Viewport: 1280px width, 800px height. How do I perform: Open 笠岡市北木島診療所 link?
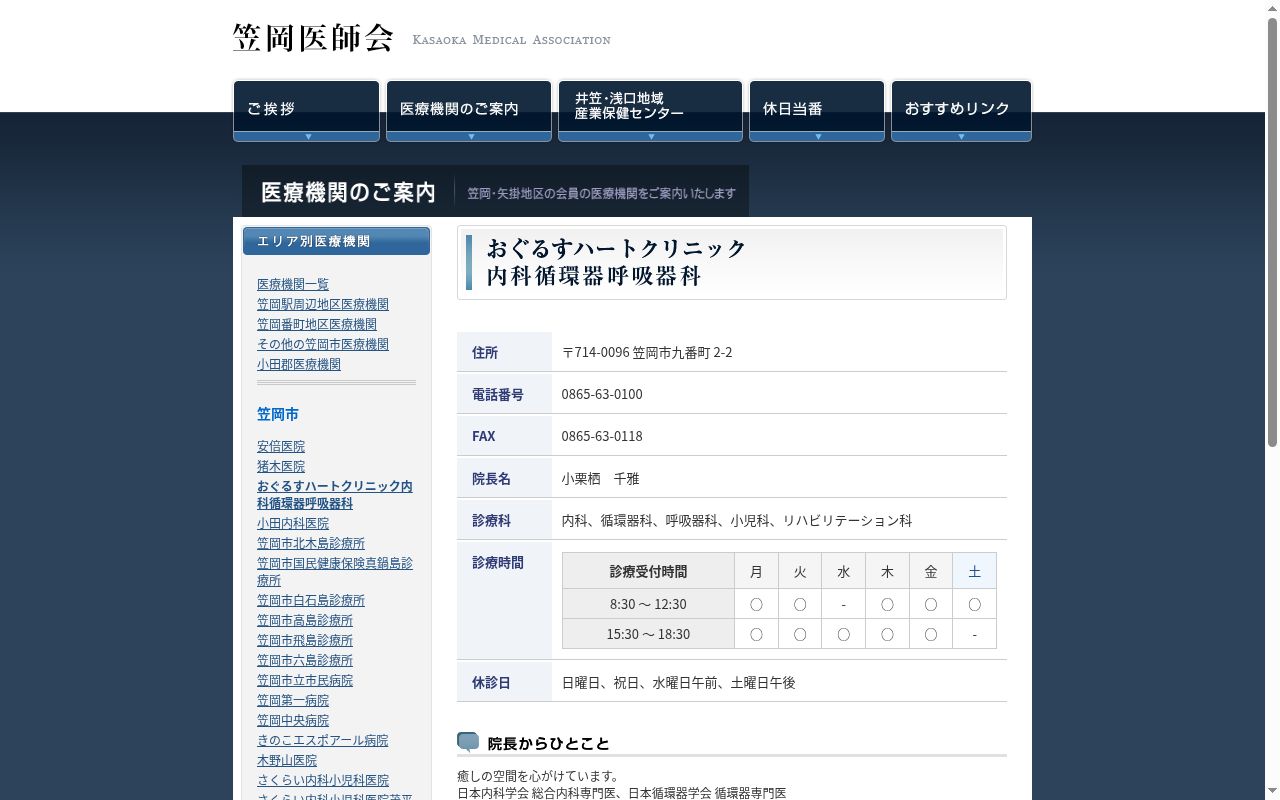click(x=311, y=543)
